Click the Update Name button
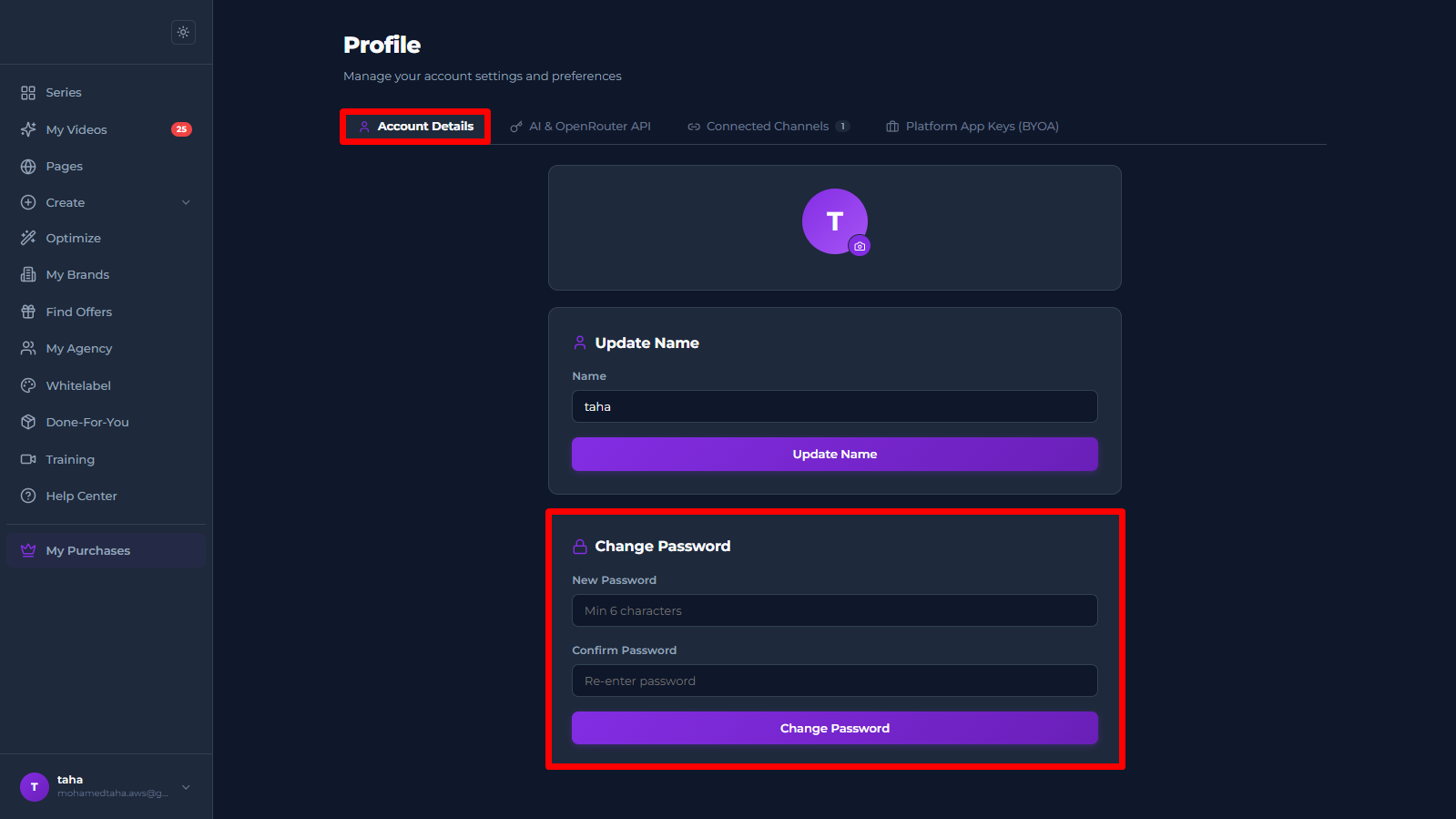Screen dimensions: 1456x819 coord(834,454)
